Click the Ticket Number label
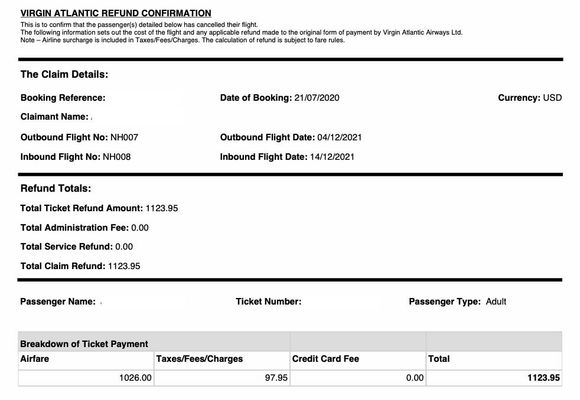580x400 pixels. [x=269, y=302]
